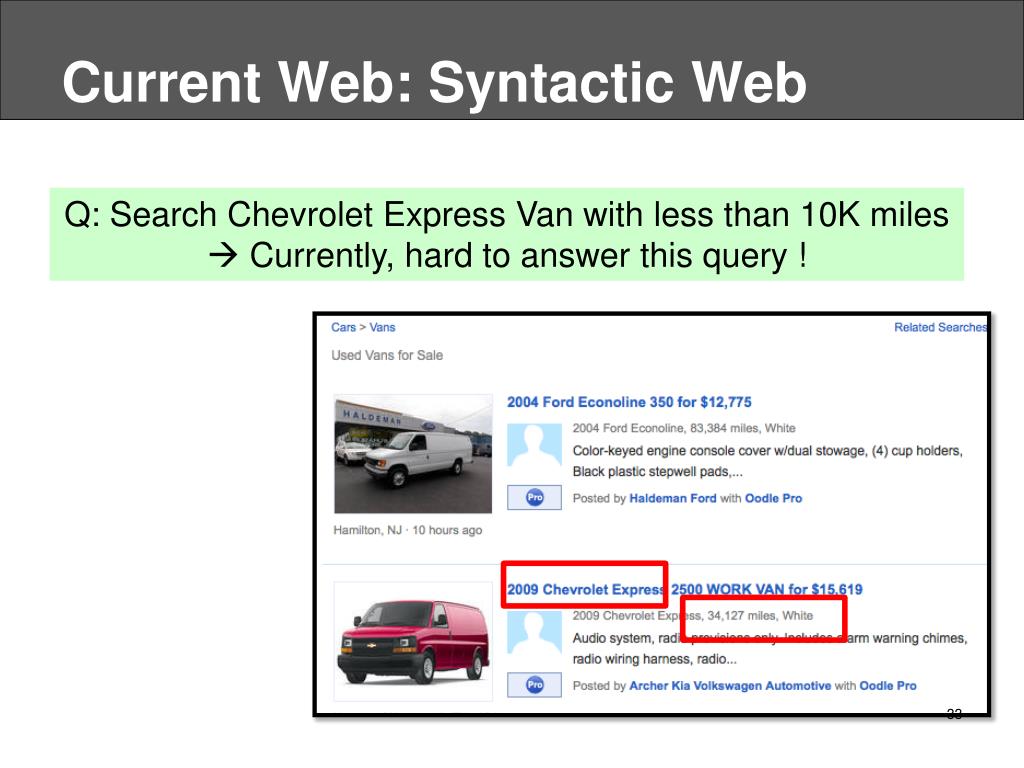
Task: Open Related Searches link
Action: [940, 327]
